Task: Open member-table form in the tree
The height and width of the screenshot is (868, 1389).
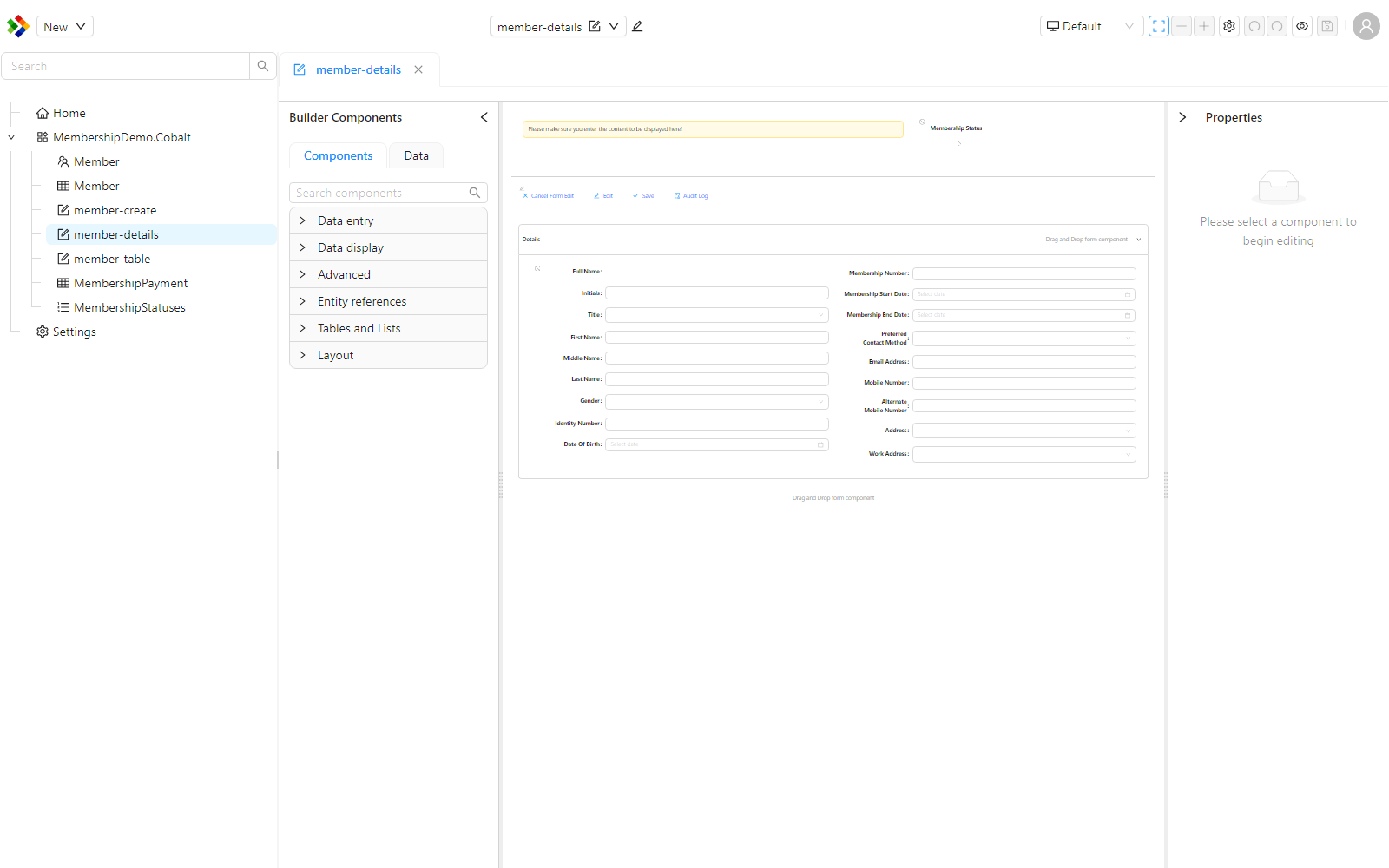Action: pos(104,259)
